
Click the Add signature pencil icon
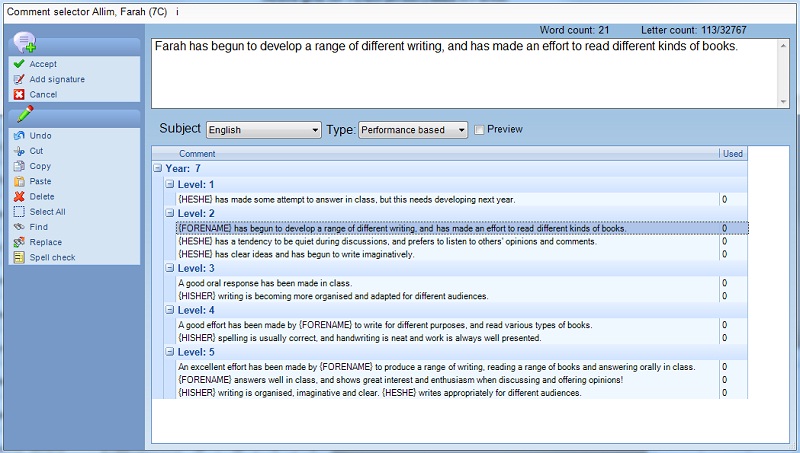19,79
